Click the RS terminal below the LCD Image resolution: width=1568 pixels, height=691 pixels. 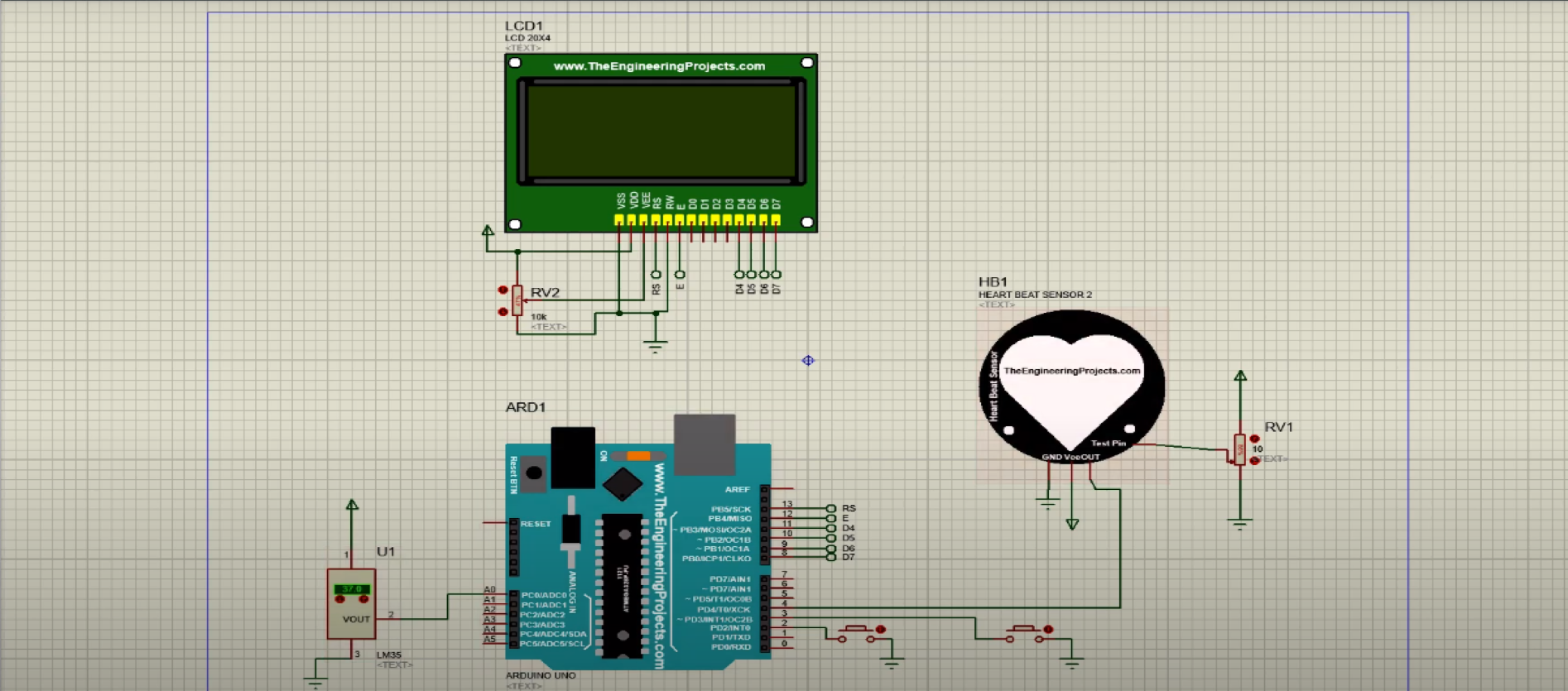[656, 274]
